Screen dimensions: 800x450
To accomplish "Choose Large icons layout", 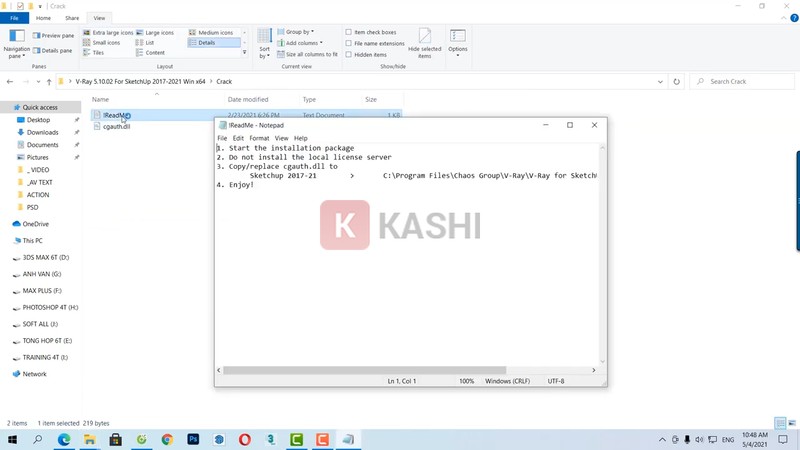I will [155, 33].
